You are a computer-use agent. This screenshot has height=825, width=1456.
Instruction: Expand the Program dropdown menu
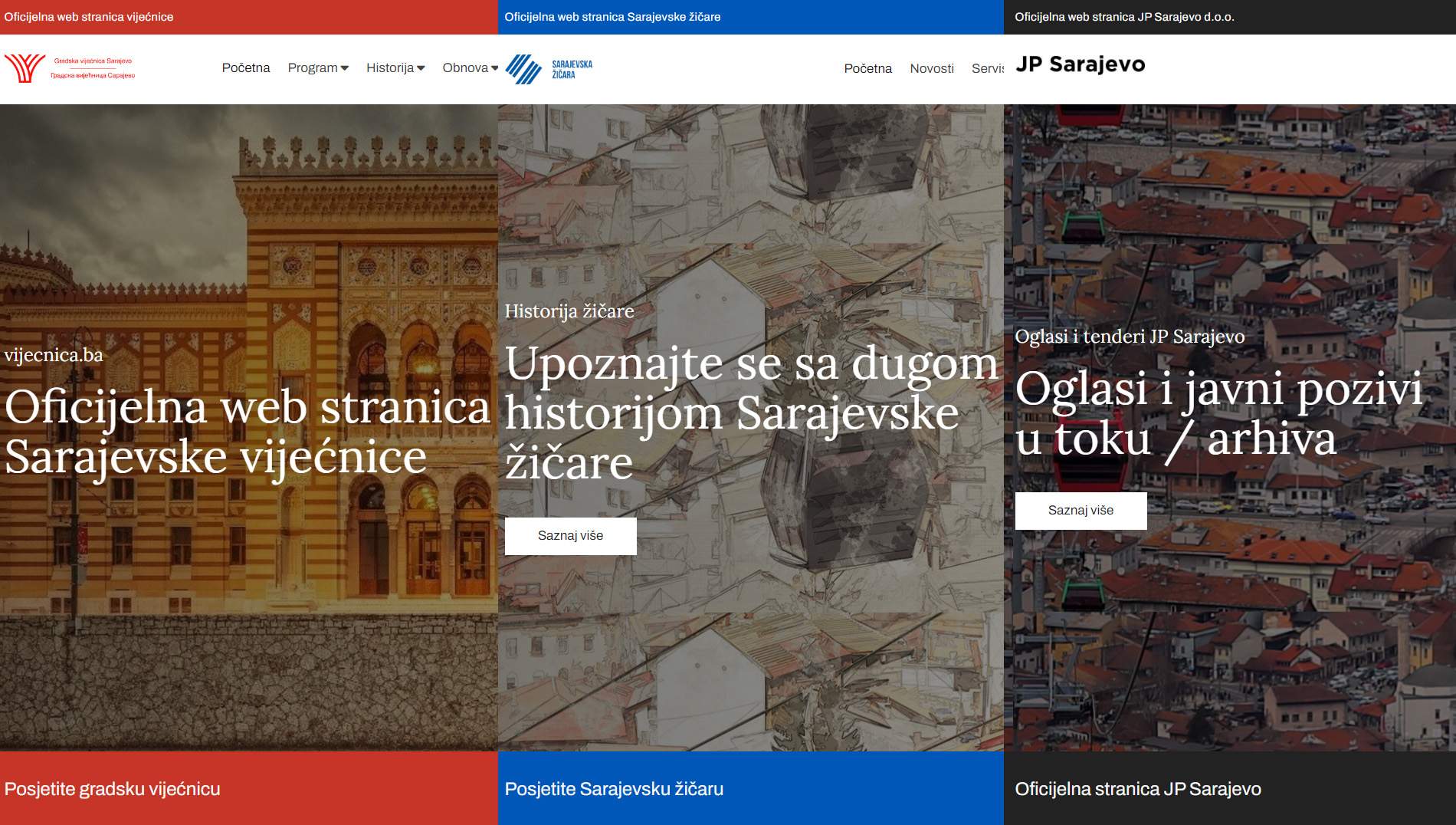318,67
